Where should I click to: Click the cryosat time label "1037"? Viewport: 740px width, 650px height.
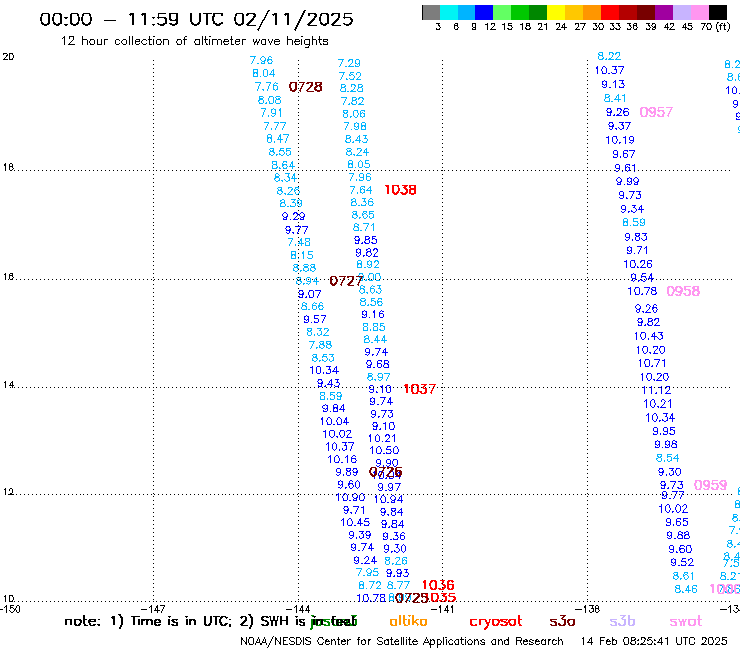(419, 389)
